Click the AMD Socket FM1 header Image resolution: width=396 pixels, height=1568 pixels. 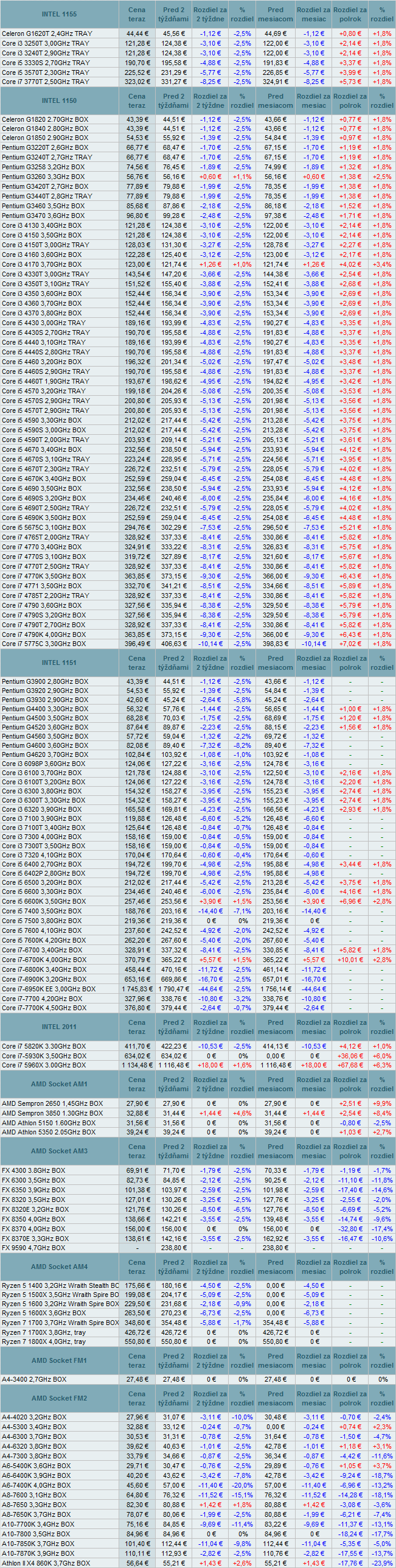tap(59, 1360)
